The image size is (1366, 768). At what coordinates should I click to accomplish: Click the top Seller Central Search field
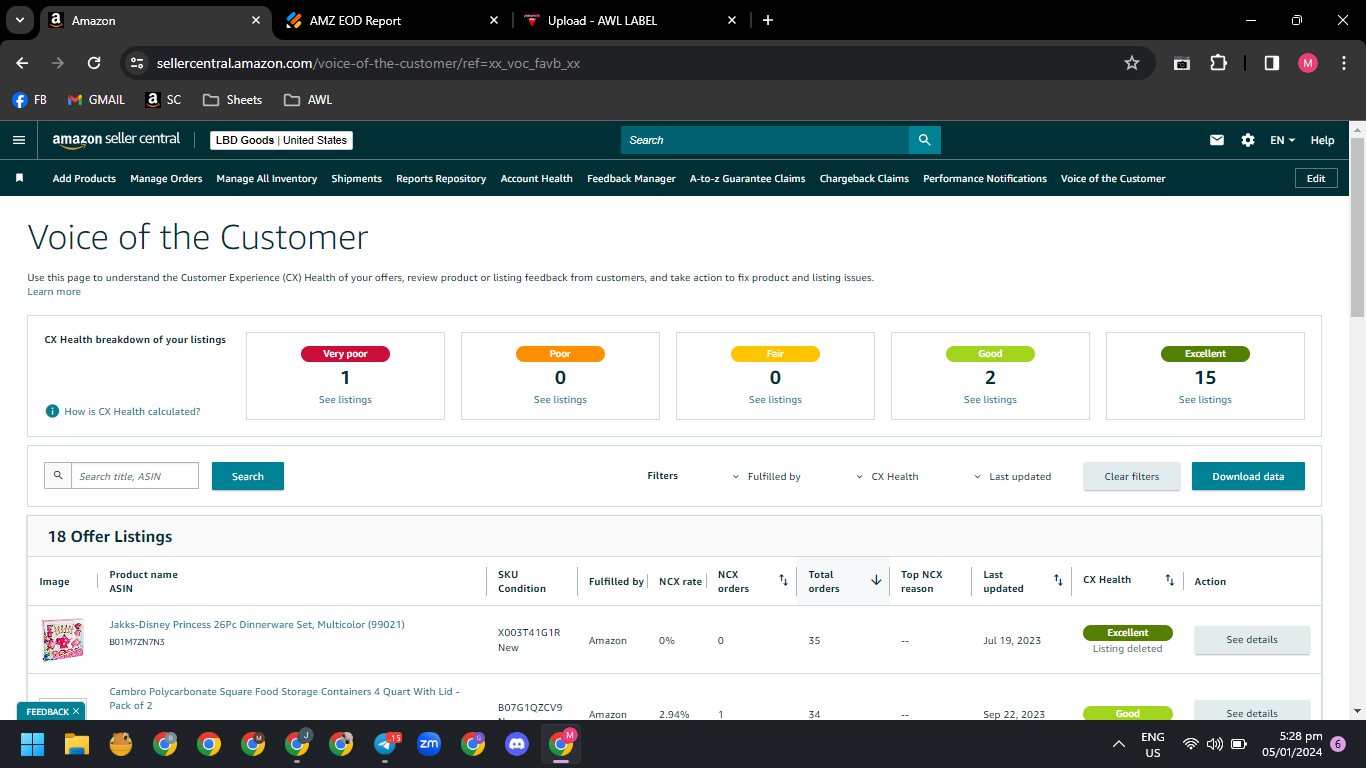tap(765, 140)
